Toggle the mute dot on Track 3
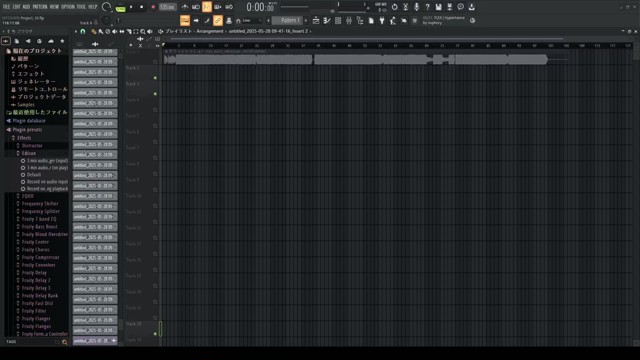This screenshot has width=640, height=360. tap(155, 94)
